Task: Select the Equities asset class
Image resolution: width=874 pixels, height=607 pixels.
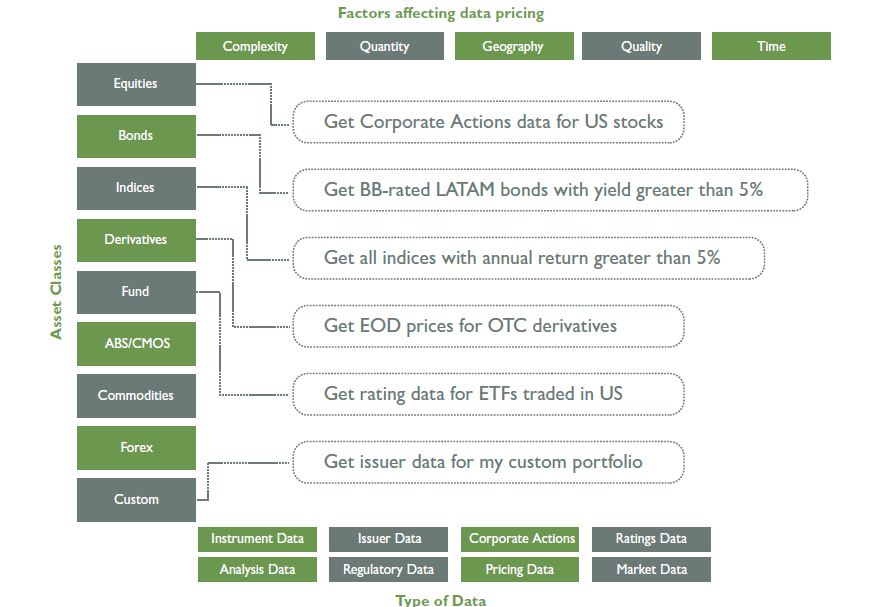Action: (x=136, y=84)
